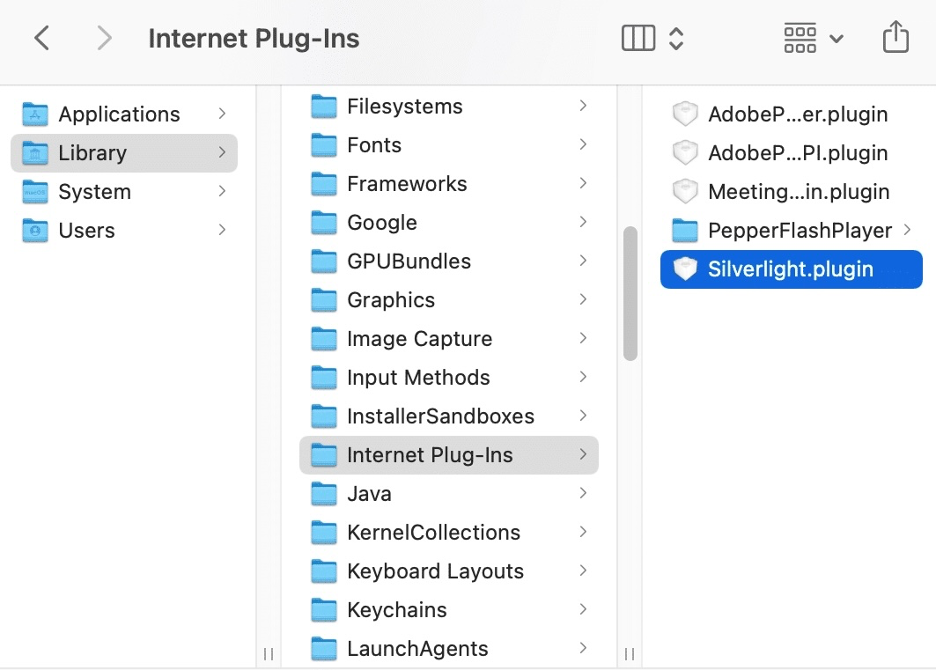Open the grouping options dropdown arrow
The image size is (936, 670).
pos(837,39)
